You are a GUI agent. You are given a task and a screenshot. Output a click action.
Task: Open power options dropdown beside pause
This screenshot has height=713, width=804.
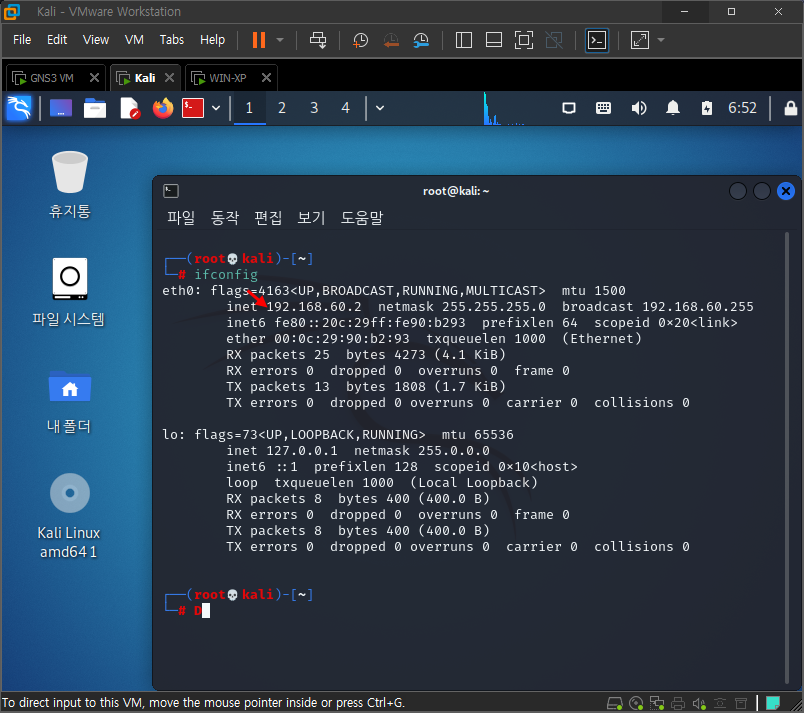[280, 40]
